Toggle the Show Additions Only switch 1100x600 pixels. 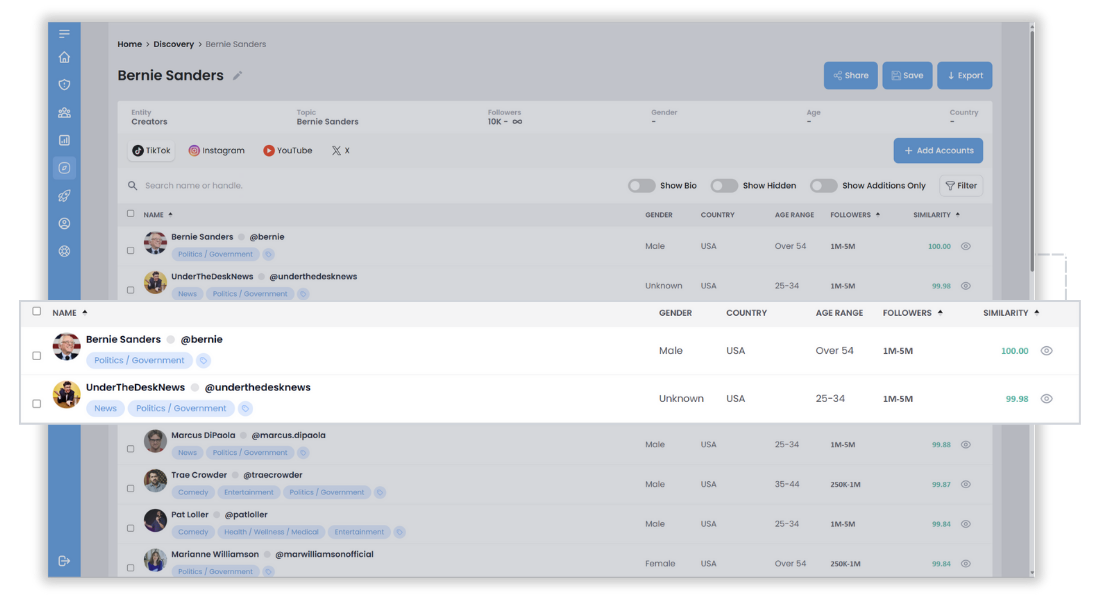pyautogui.click(x=824, y=186)
